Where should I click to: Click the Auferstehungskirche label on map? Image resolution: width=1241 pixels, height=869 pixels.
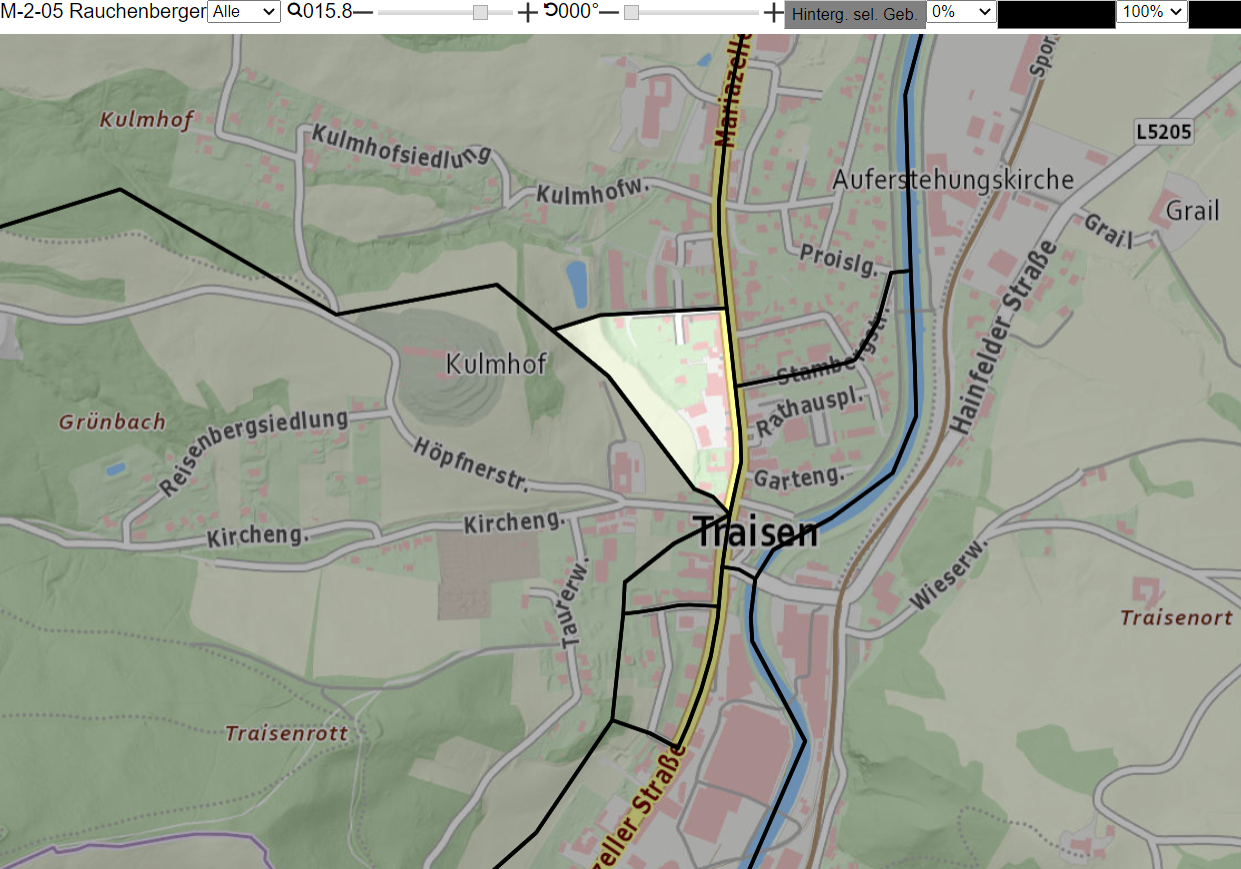(x=953, y=180)
